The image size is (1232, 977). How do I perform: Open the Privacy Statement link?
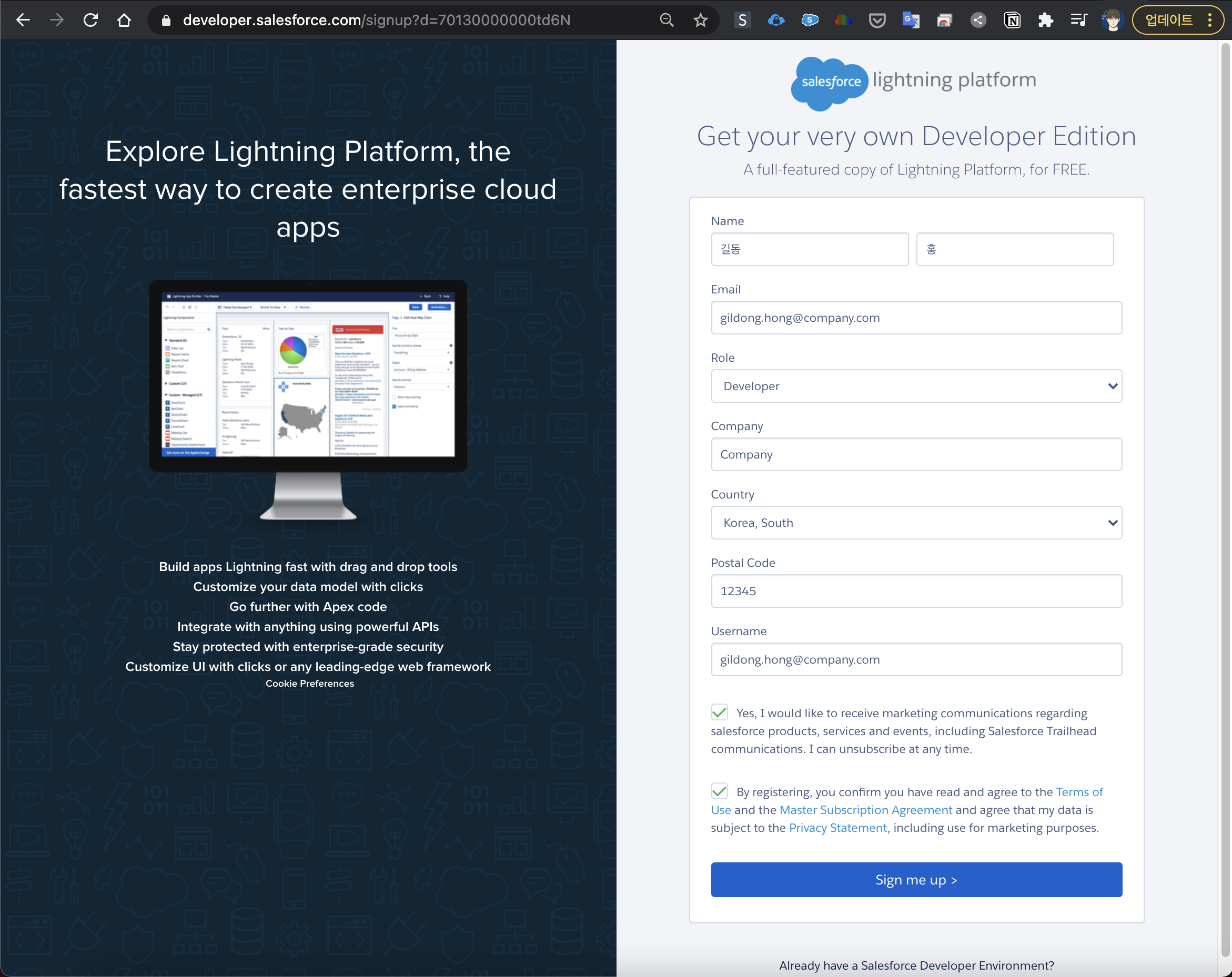(837, 828)
